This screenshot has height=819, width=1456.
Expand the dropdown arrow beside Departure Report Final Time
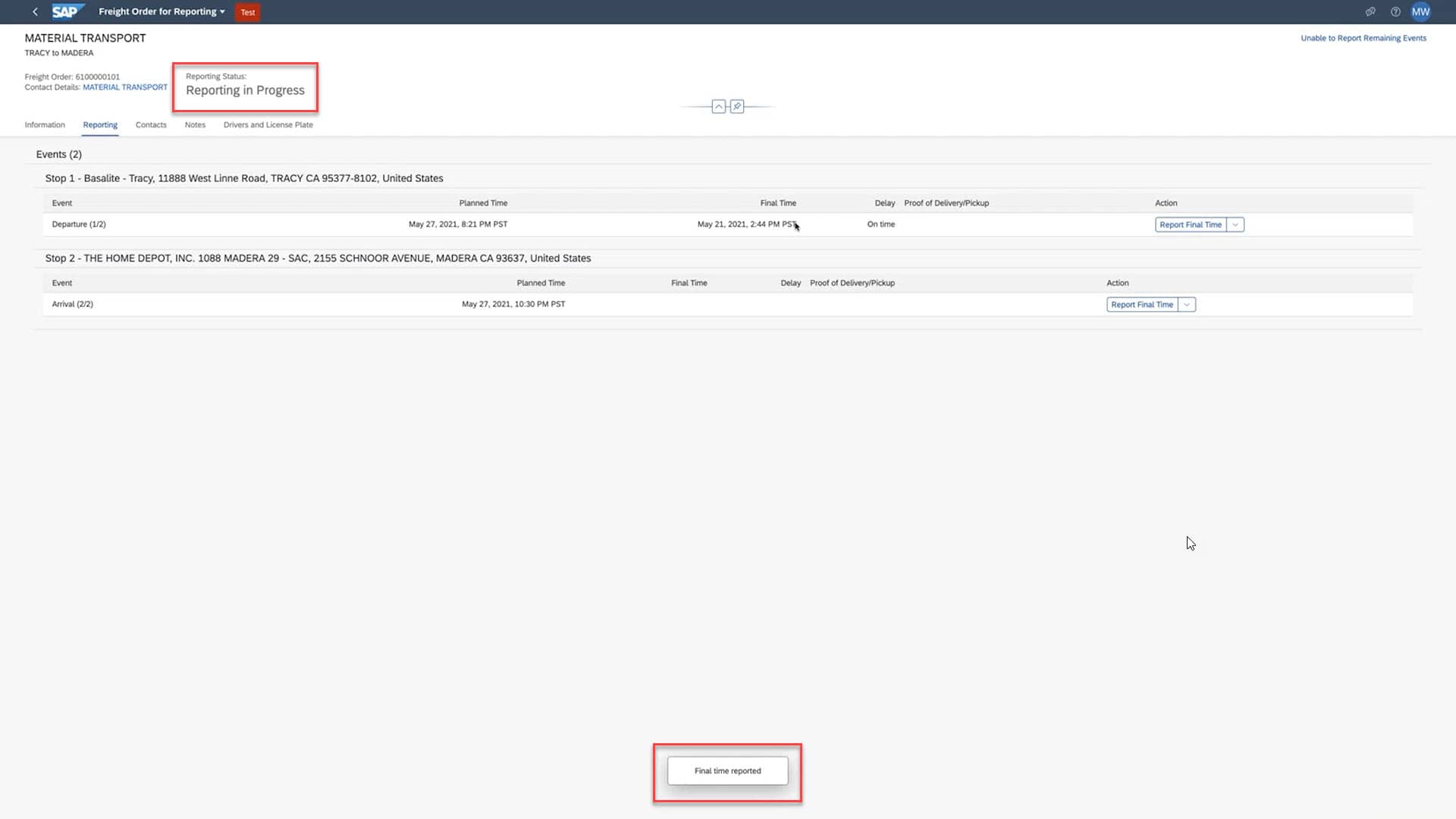pyautogui.click(x=1235, y=224)
